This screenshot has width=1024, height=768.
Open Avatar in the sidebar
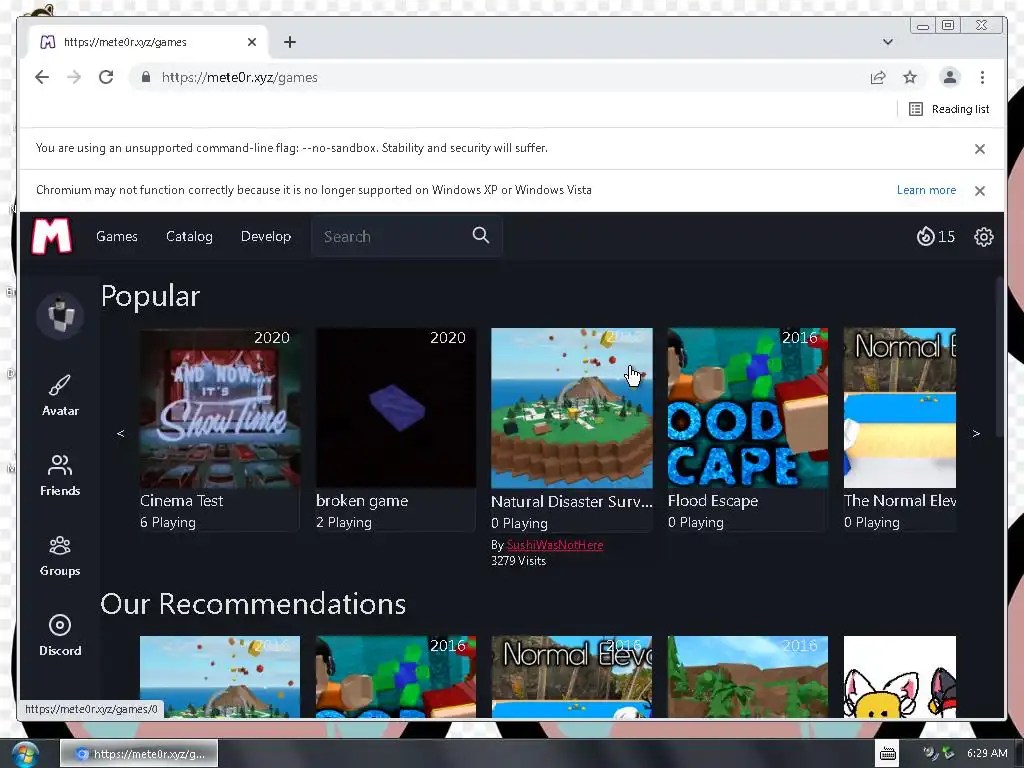[60, 396]
